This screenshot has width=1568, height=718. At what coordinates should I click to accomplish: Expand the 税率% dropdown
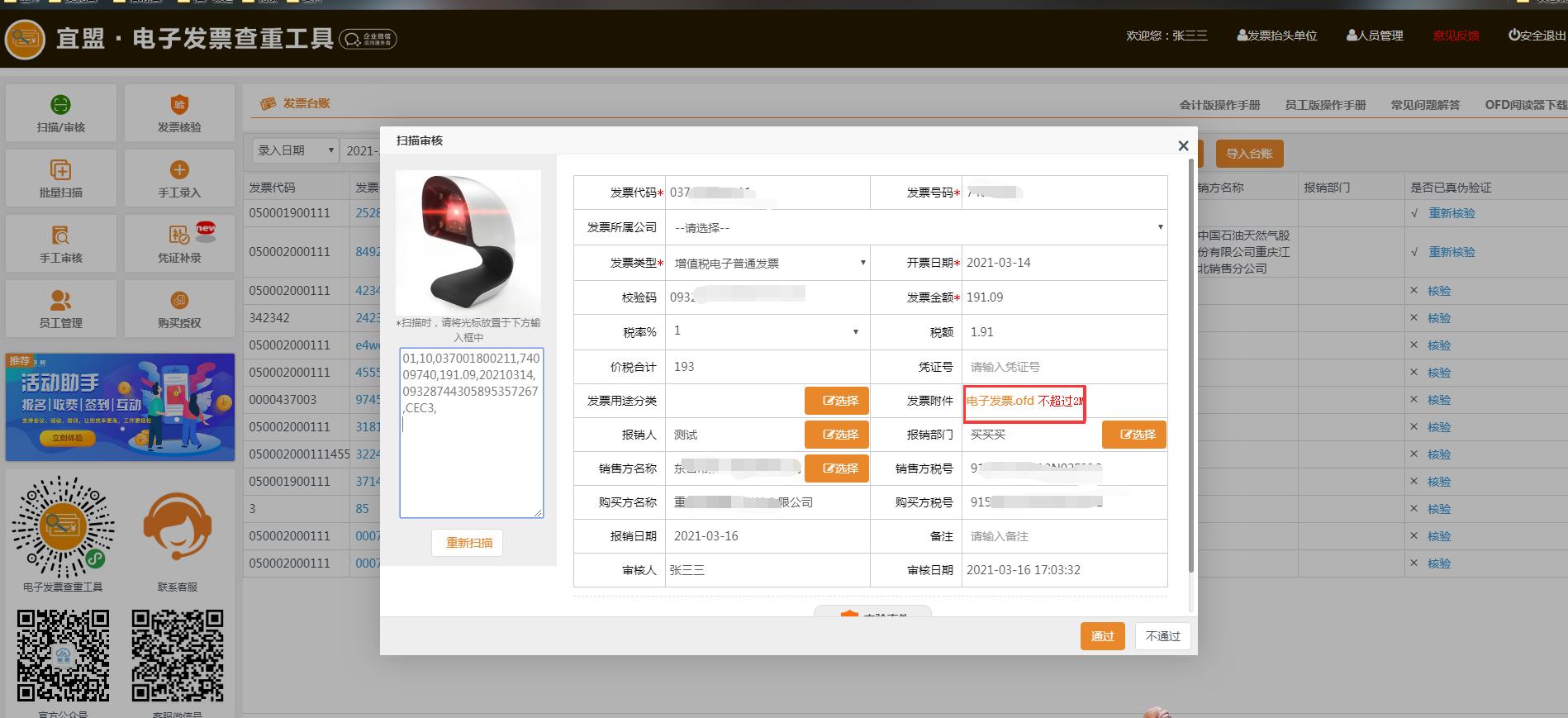point(766,331)
